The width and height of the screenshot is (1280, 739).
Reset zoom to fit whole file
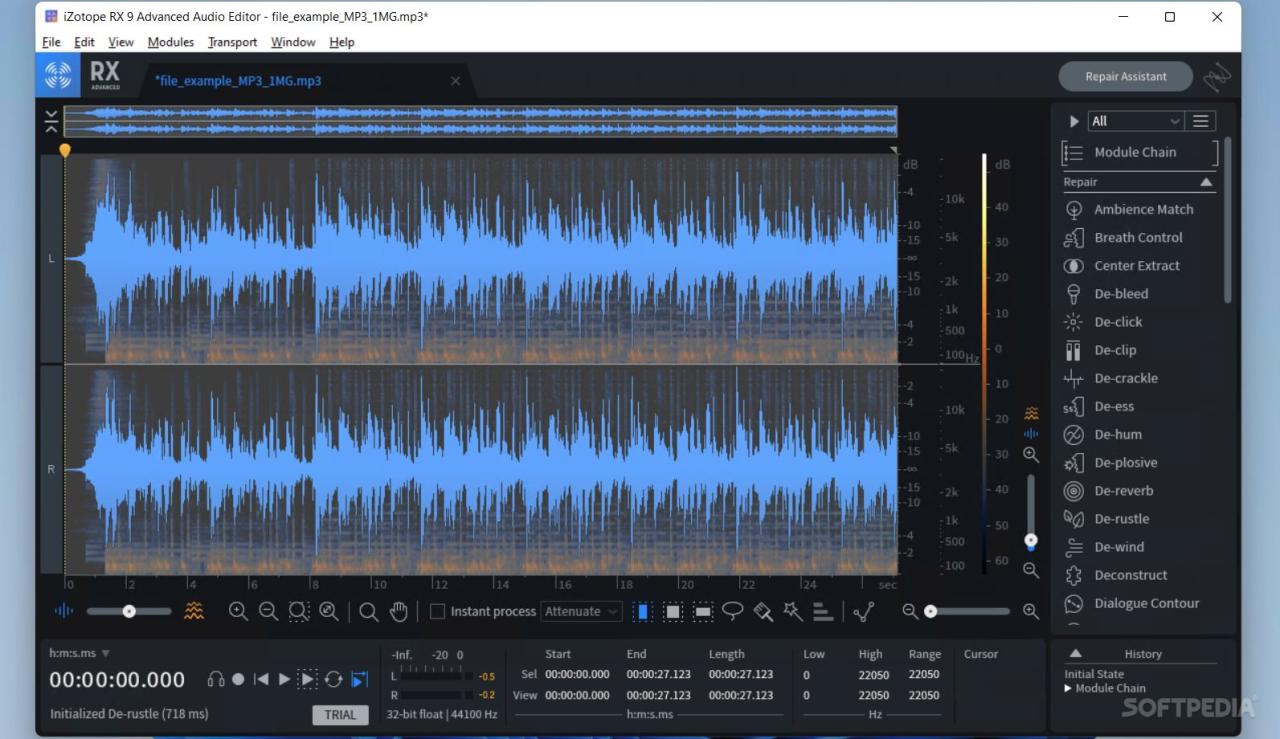(x=328, y=611)
